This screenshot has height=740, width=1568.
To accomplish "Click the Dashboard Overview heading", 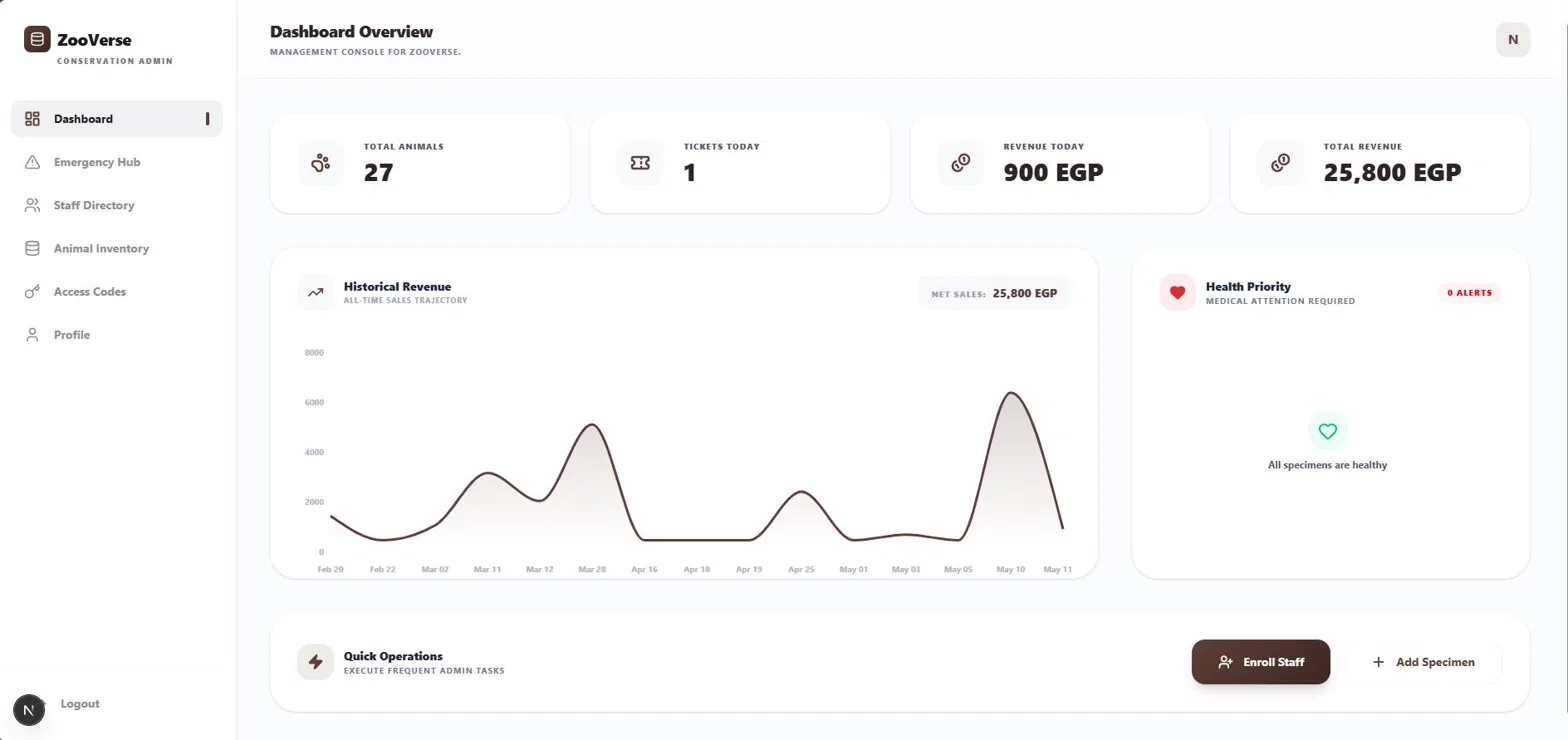I will click(351, 32).
